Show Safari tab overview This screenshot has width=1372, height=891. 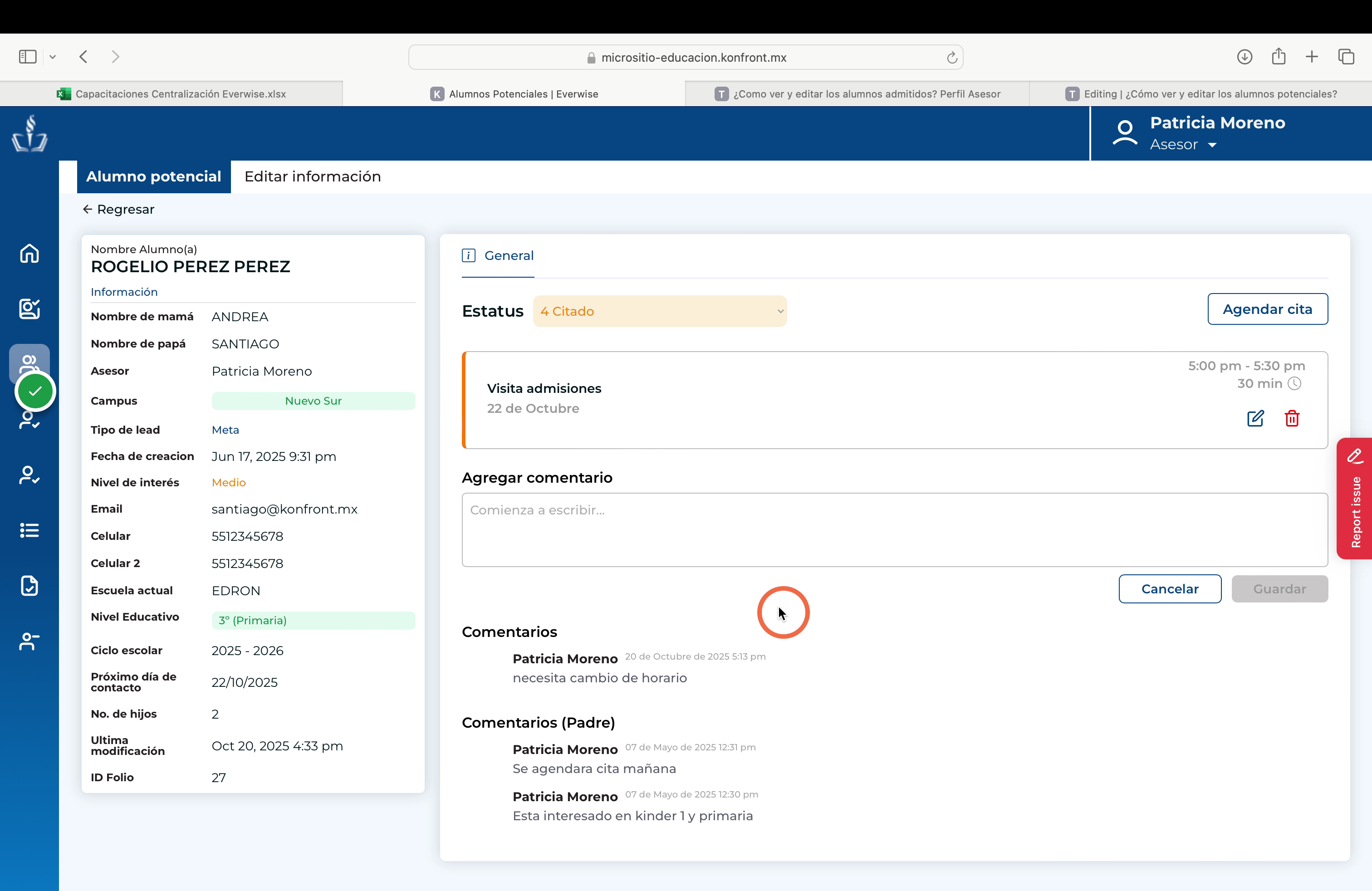pyautogui.click(x=1346, y=56)
